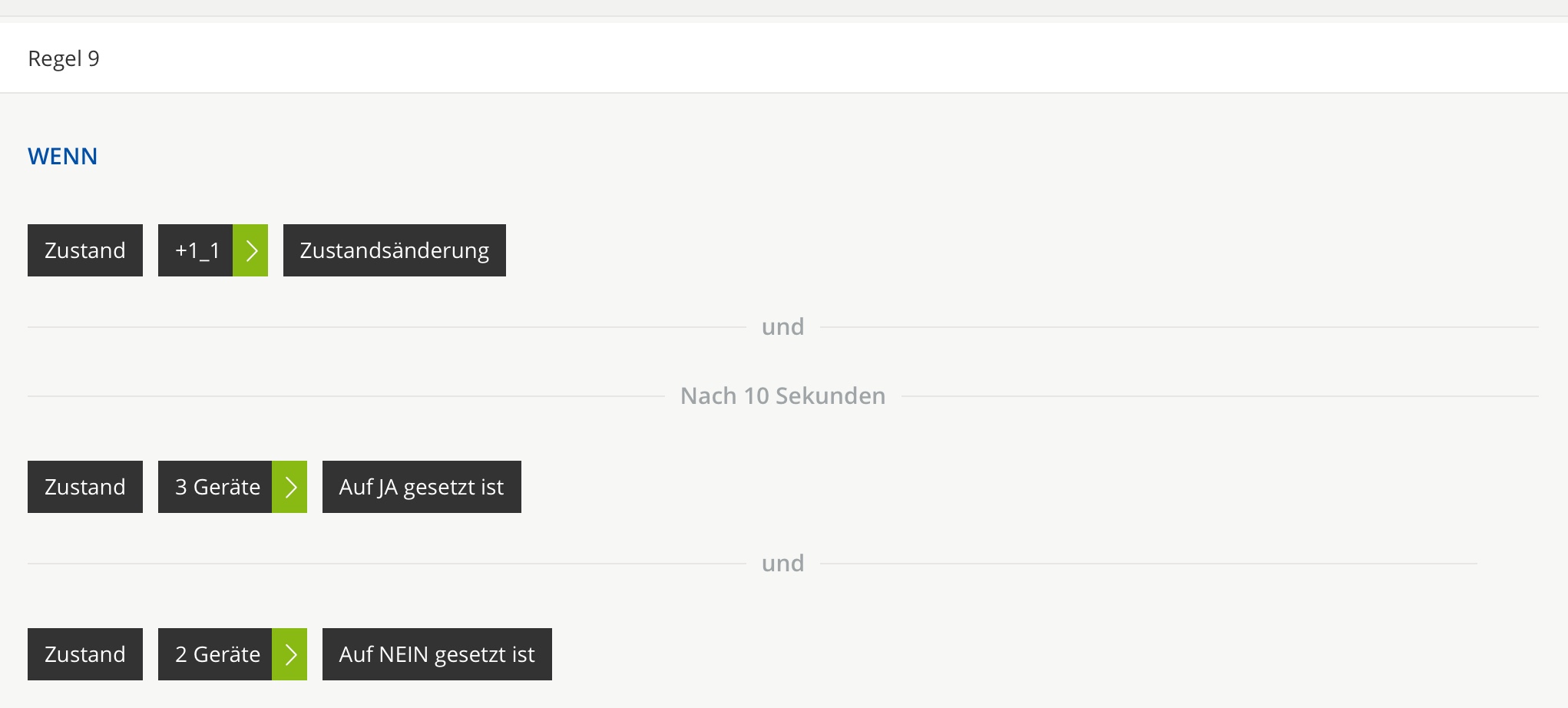This screenshot has width=1568, height=708.
Task: Click divider line right of 'Nach 10 Sekunden'
Action: pyautogui.click(x=1221, y=396)
